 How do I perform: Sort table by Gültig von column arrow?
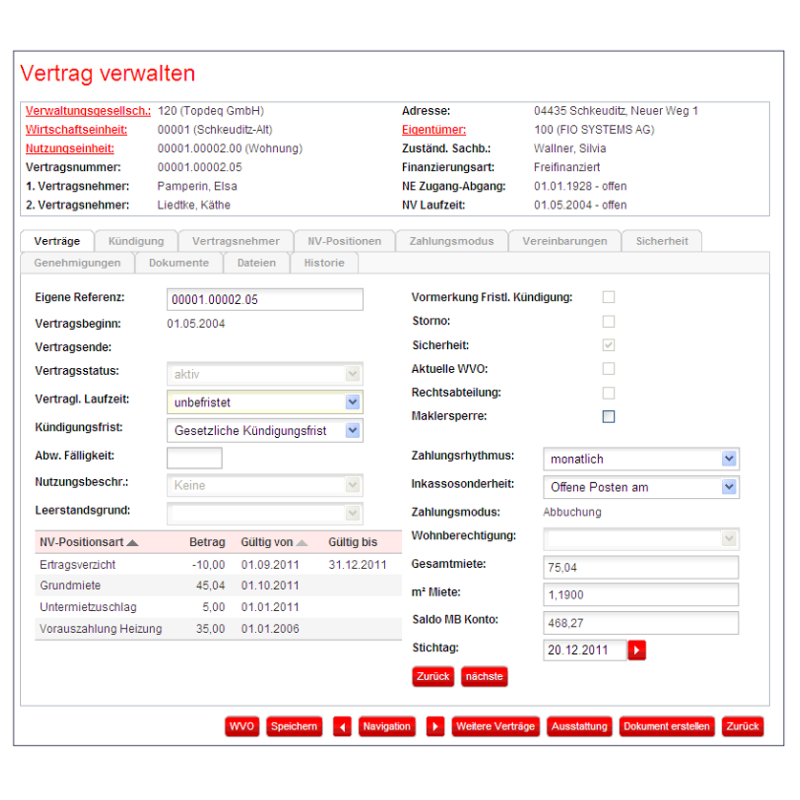[x=301, y=543]
